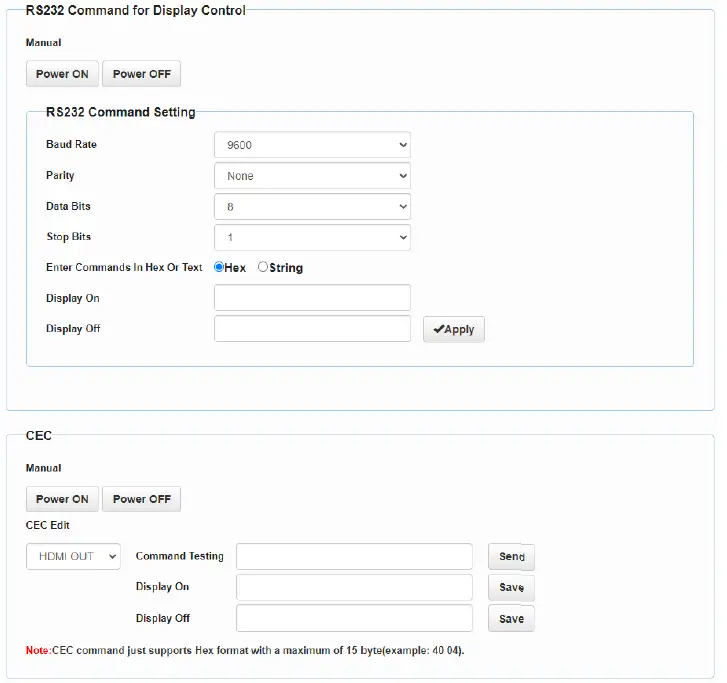This screenshot has width=727, height=683.
Task: Click the red 'Note:' text
Action: pos(38,650)
